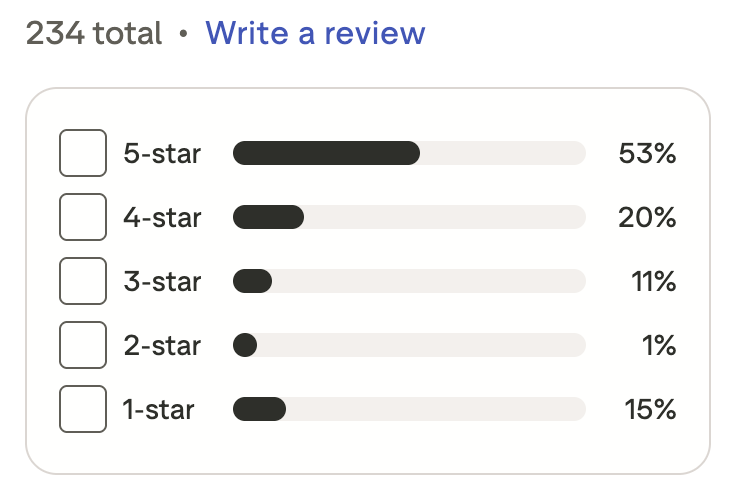Click the 2-star rating bar
749x492 pixels.
pyautogui.click(x=408, y=345)
